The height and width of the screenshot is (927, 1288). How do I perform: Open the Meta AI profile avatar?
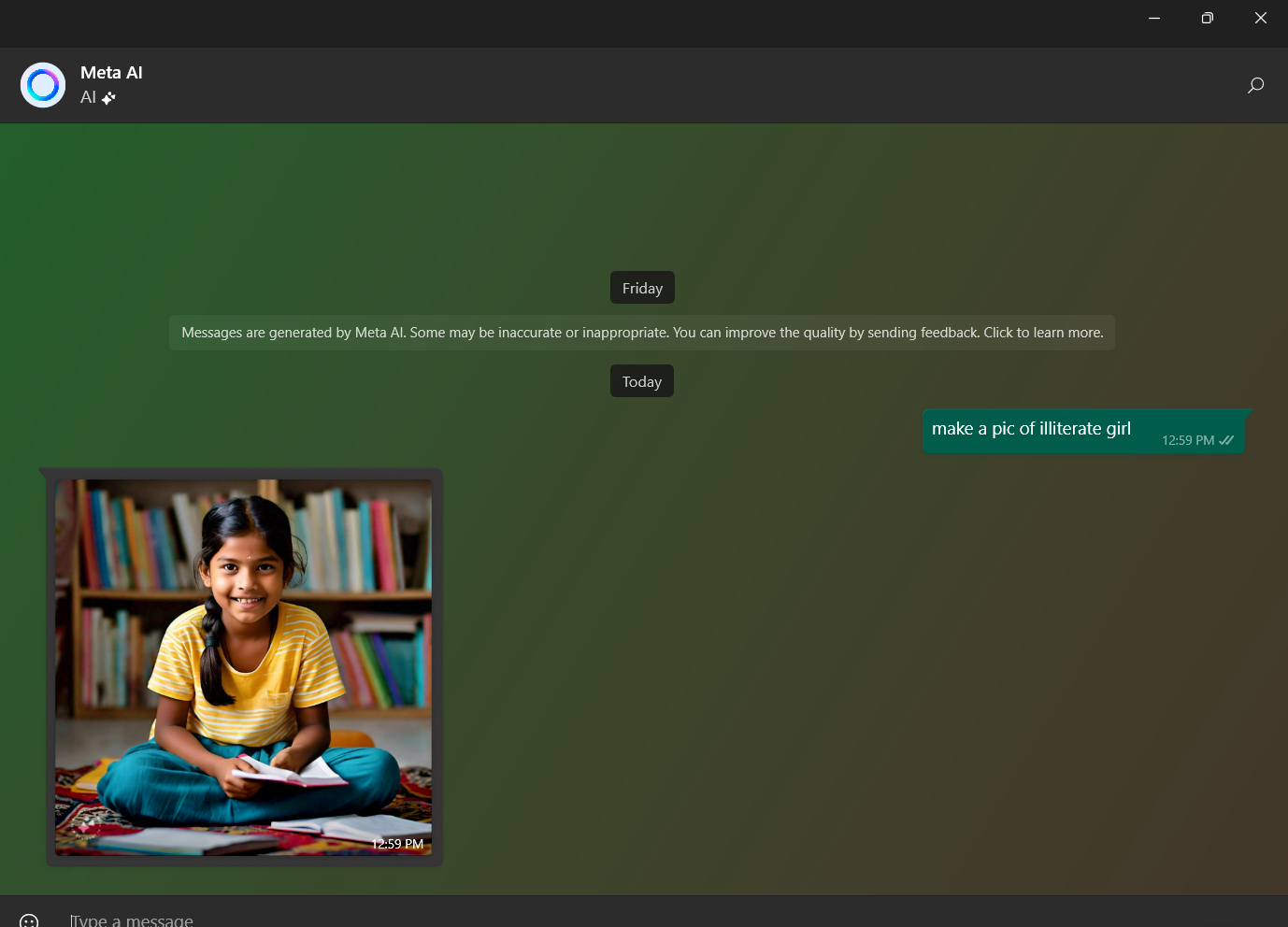click(x=43, y=85)
